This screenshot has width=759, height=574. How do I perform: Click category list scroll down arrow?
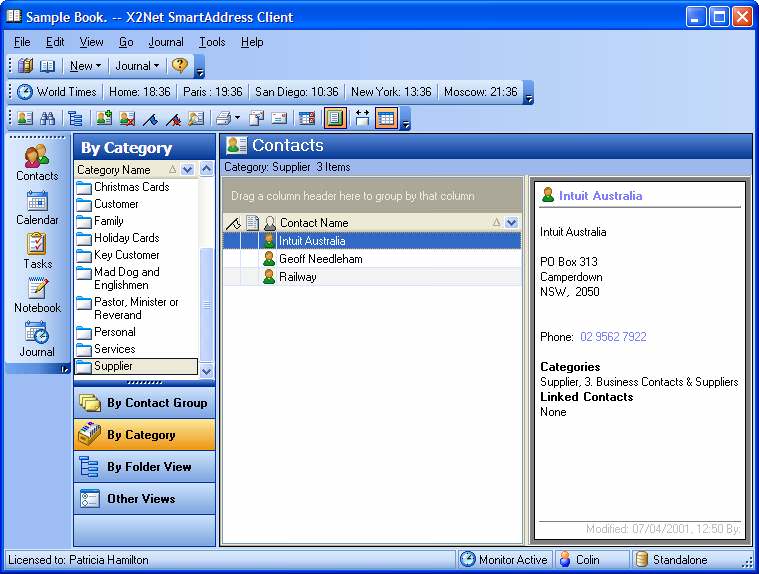(207, 371)
